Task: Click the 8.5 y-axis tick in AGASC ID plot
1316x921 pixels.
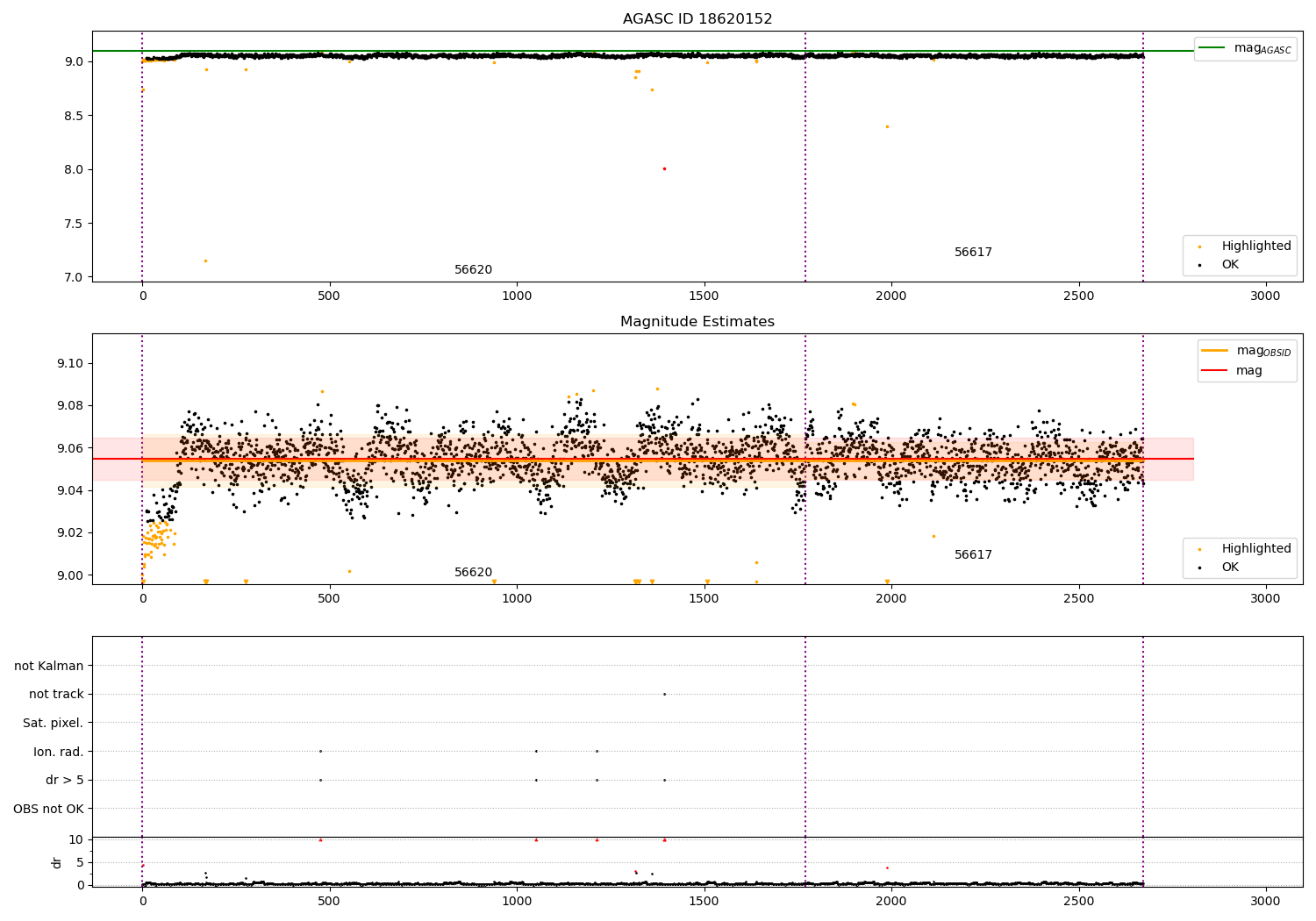Action: point(74,116)
